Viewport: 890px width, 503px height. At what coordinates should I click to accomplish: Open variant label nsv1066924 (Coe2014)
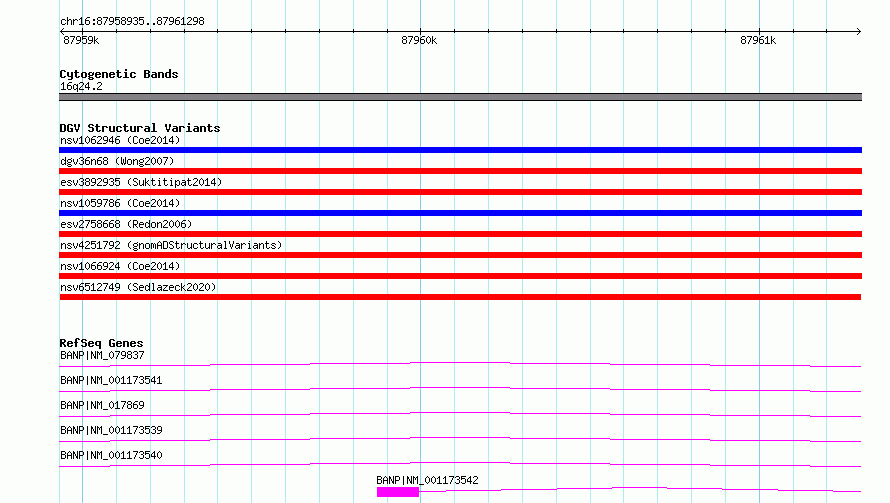(120, 266)
